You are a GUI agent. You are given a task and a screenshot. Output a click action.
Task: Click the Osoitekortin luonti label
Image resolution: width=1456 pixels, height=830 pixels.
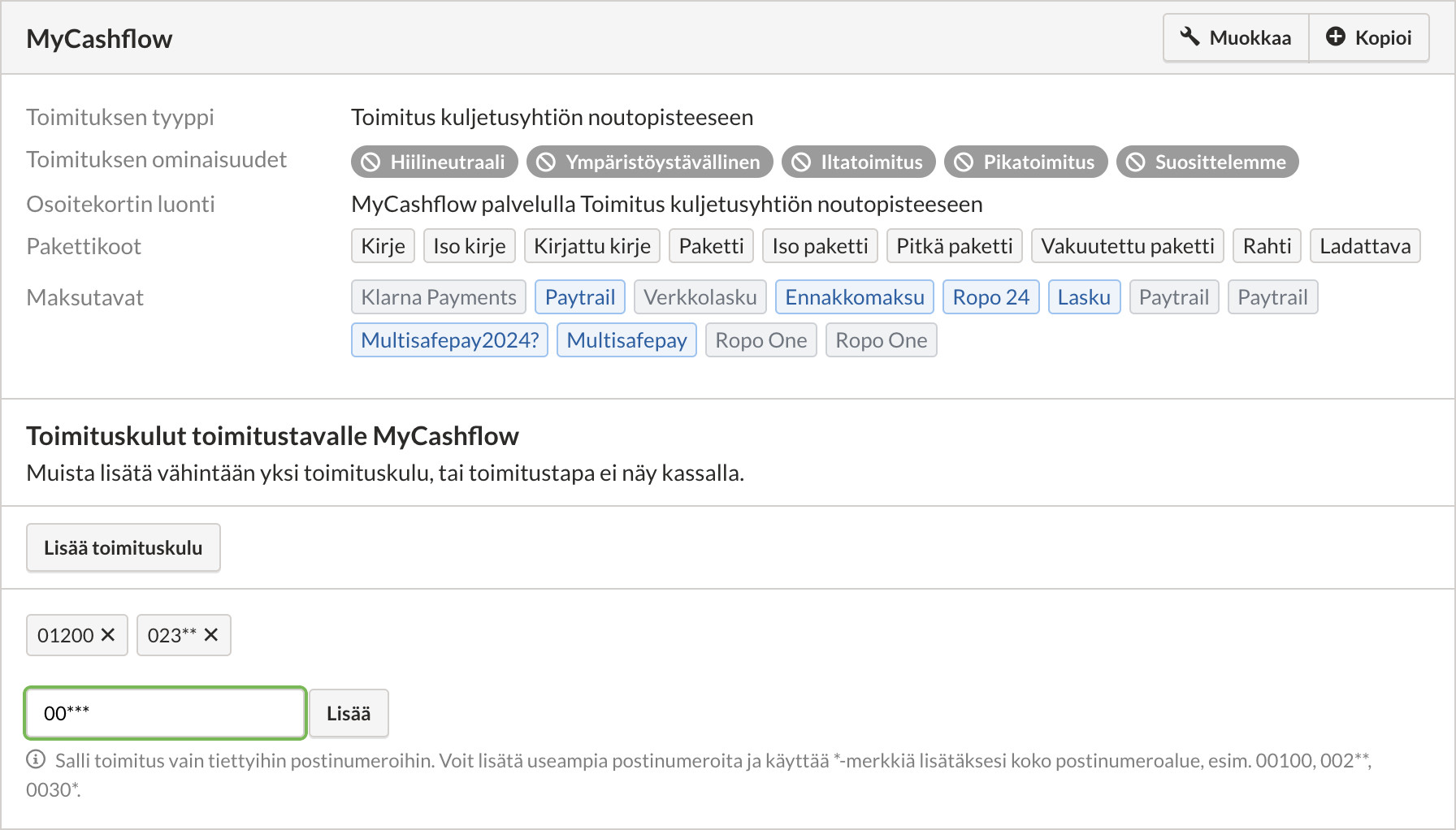click(x=120, y=204)
